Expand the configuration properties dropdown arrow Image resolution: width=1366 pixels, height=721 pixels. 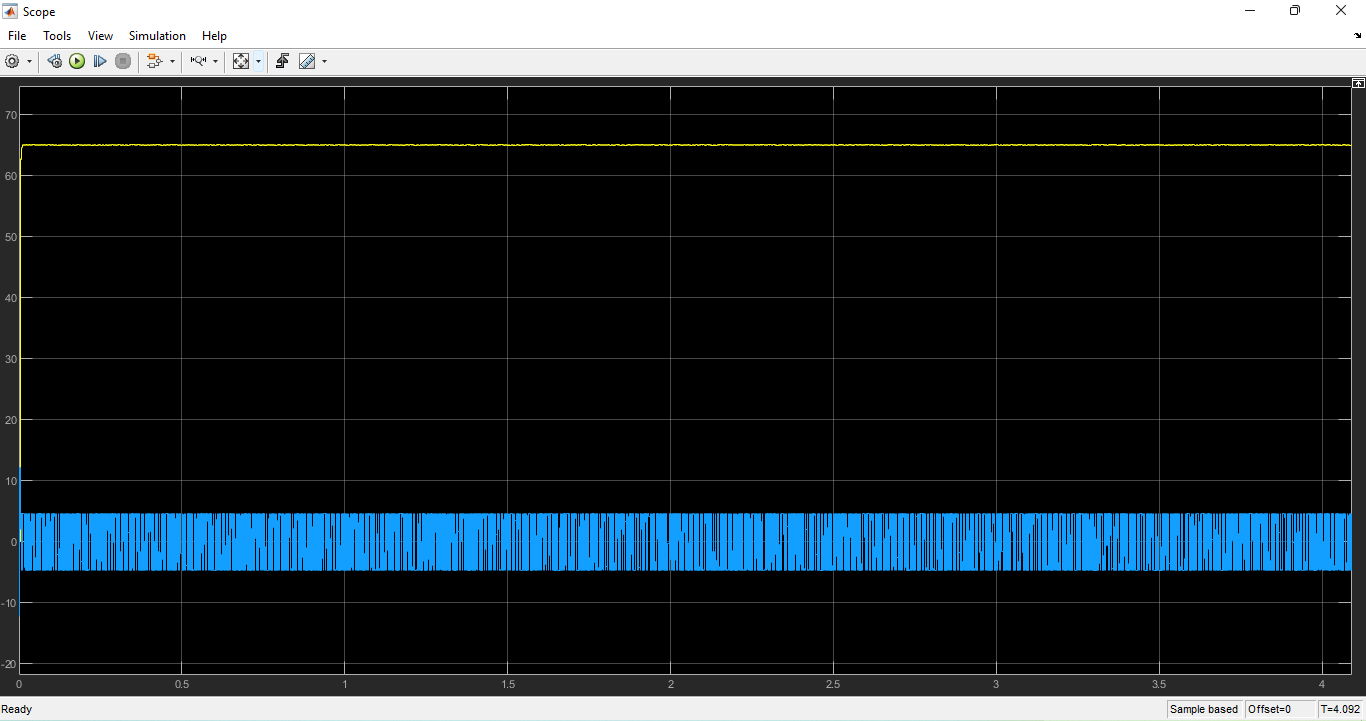[x=29, y=62]
